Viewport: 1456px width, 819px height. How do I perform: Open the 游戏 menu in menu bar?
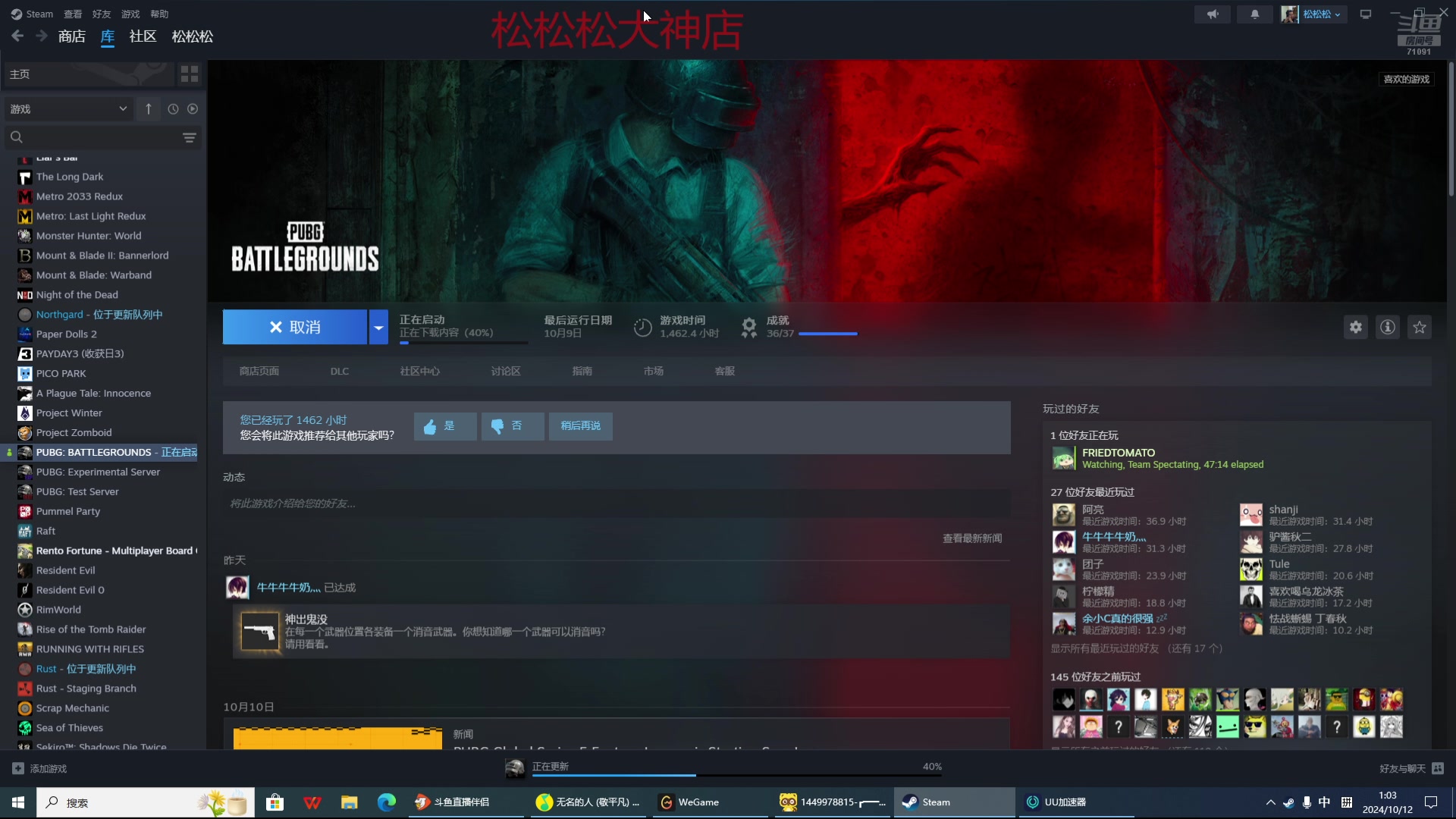click(x=130, y=14)
